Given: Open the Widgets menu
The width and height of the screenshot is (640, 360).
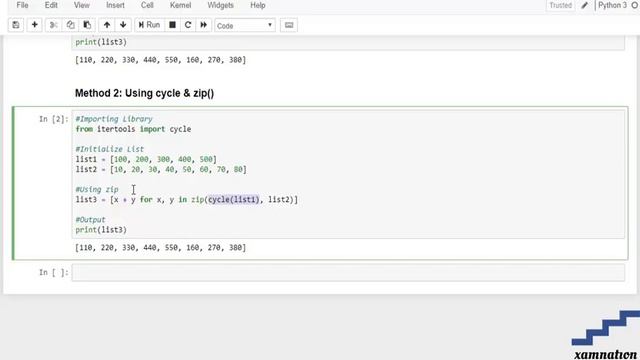Looking at the screenshot, I should [x=220, y=5].
